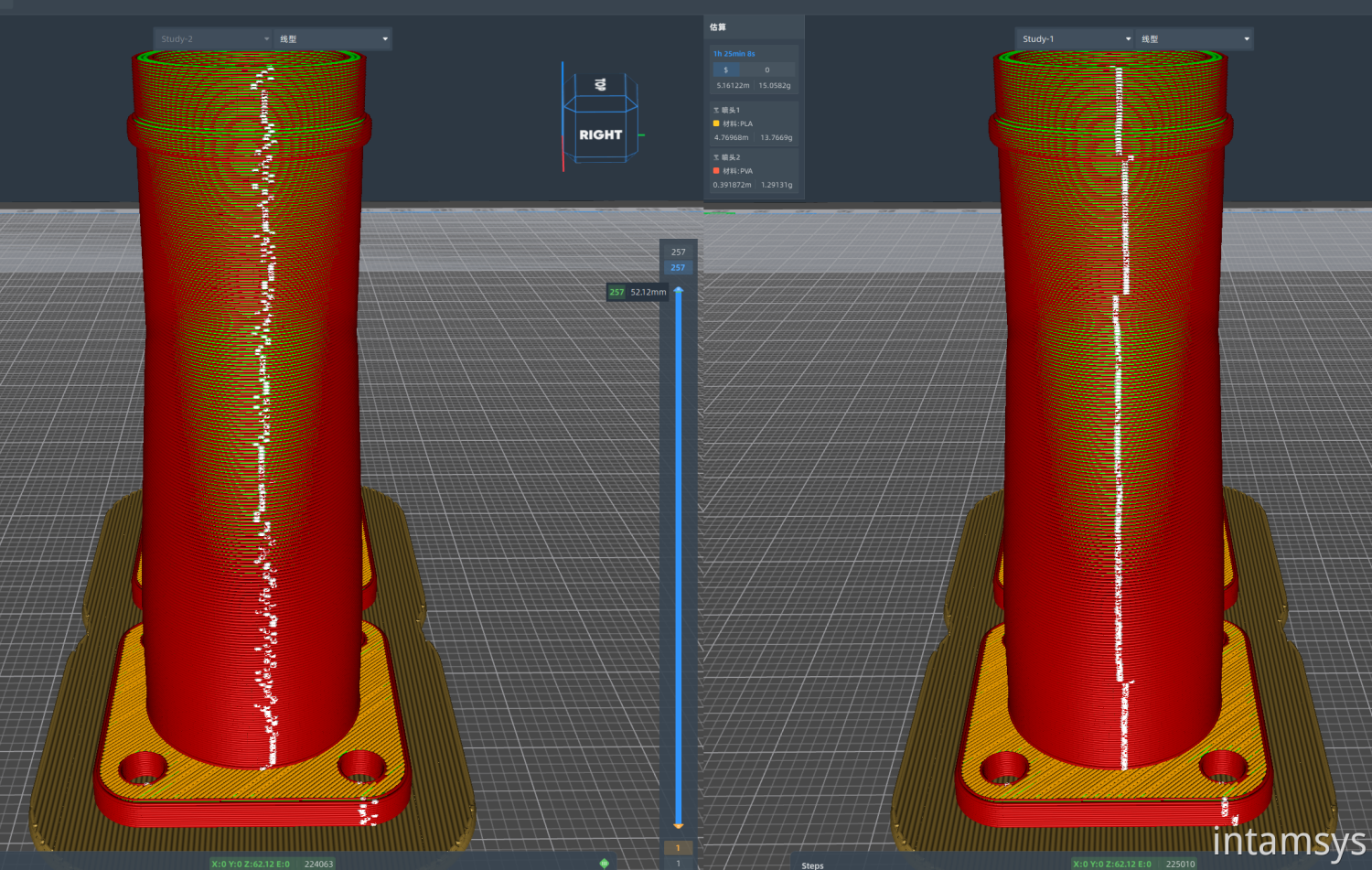Click the left viewport step count 224063
Image resolution: width=1372 pixels, height=870 pixels.
(x=319, y=864)
